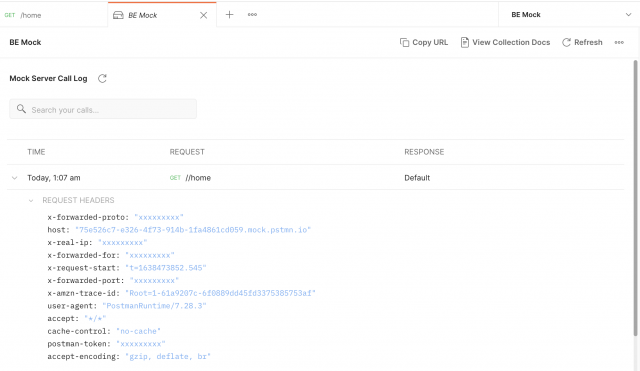
Task: Collapse the Today, 1:07 am call row
Action: (x=15, y=178)
